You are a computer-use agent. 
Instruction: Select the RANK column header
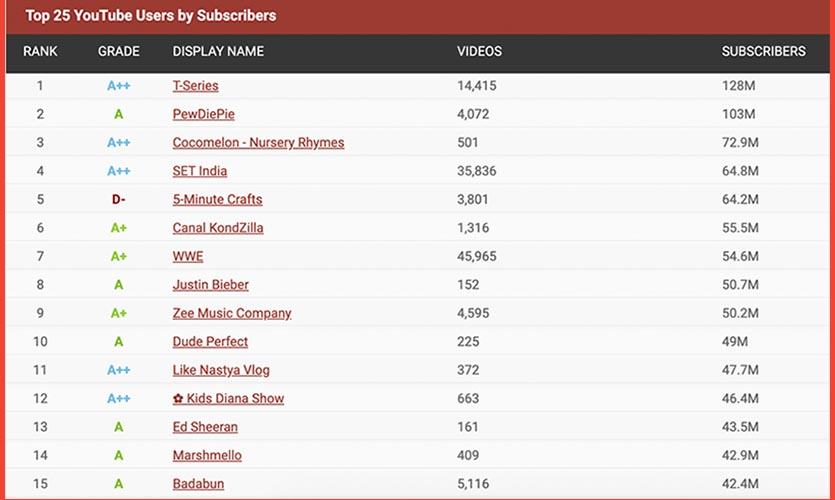point(41,51)
